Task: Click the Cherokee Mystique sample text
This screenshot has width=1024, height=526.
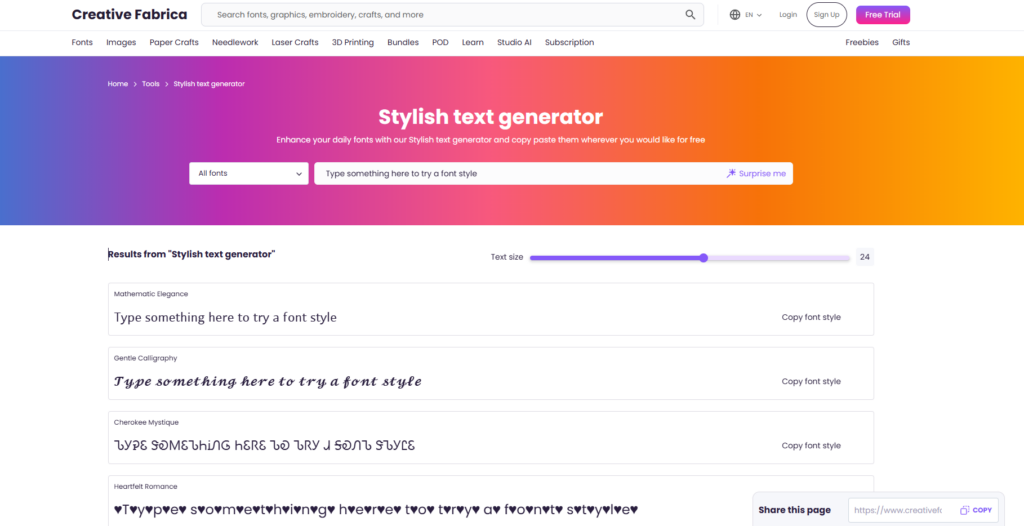Action: coord(264,446)
